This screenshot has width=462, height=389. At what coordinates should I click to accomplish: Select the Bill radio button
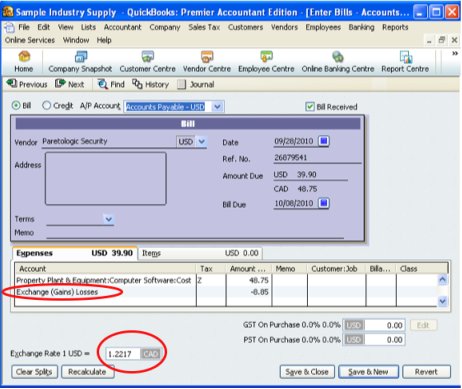(16, 106)
